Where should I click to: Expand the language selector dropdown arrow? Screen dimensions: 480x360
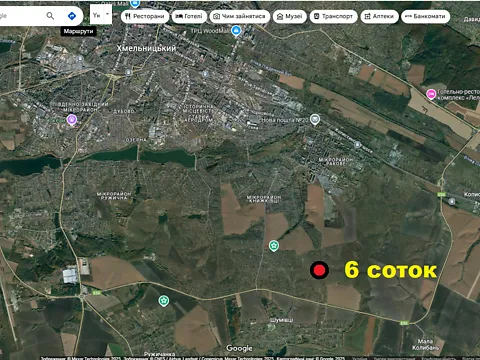[x=107, y=14]
